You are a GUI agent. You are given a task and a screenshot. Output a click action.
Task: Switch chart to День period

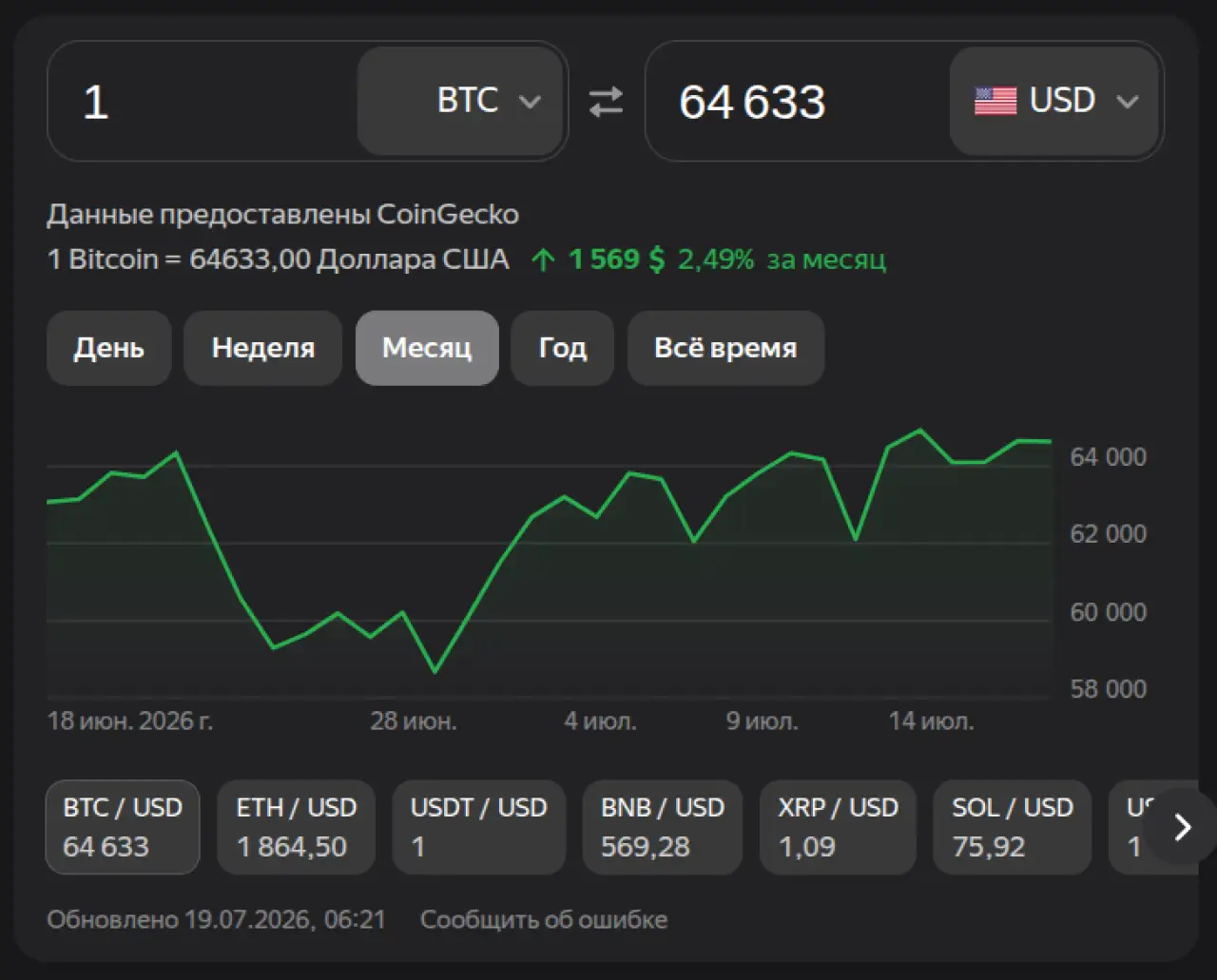[109, 348]
